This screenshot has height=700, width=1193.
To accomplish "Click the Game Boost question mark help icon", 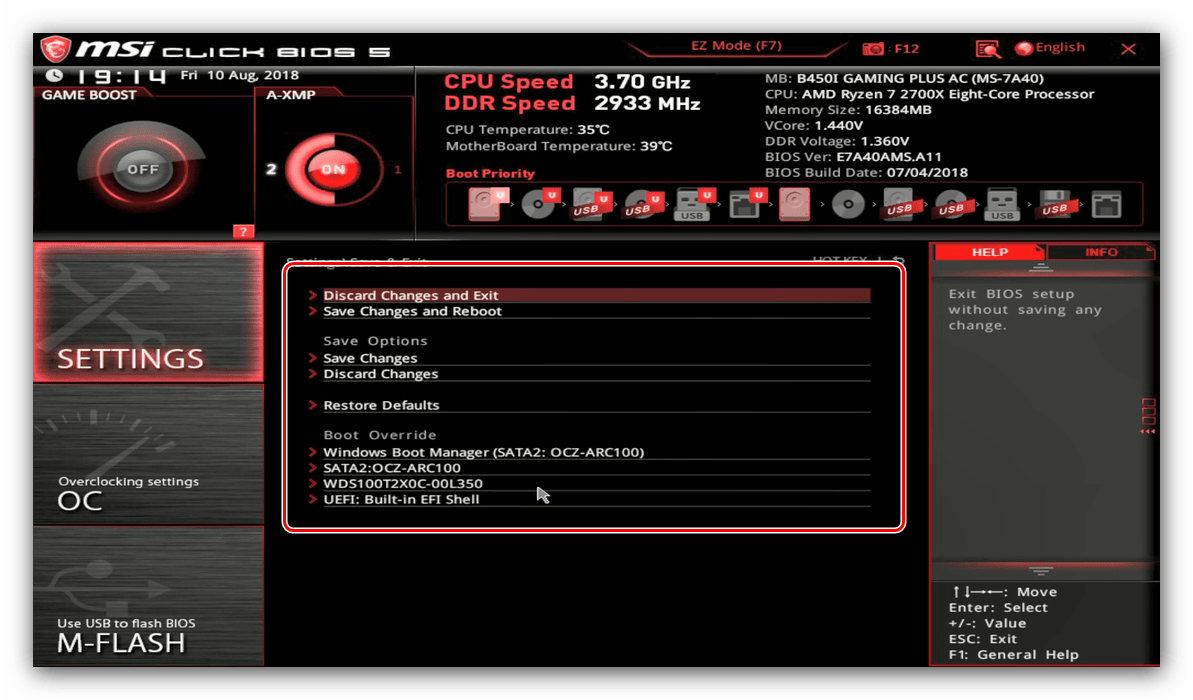I will [x=243, y=232].
